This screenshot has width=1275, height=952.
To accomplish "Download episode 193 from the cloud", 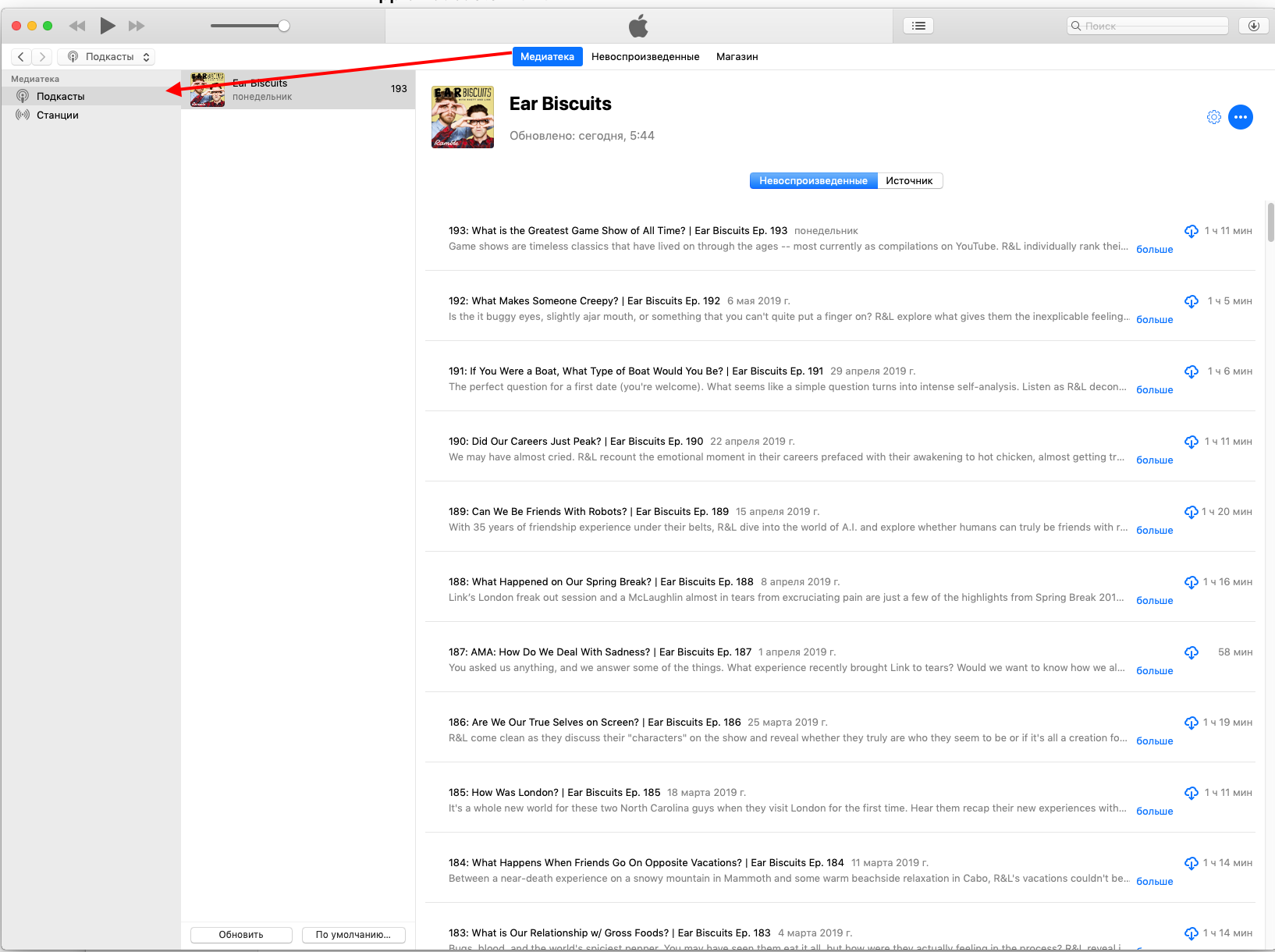I will (1192, 231).
